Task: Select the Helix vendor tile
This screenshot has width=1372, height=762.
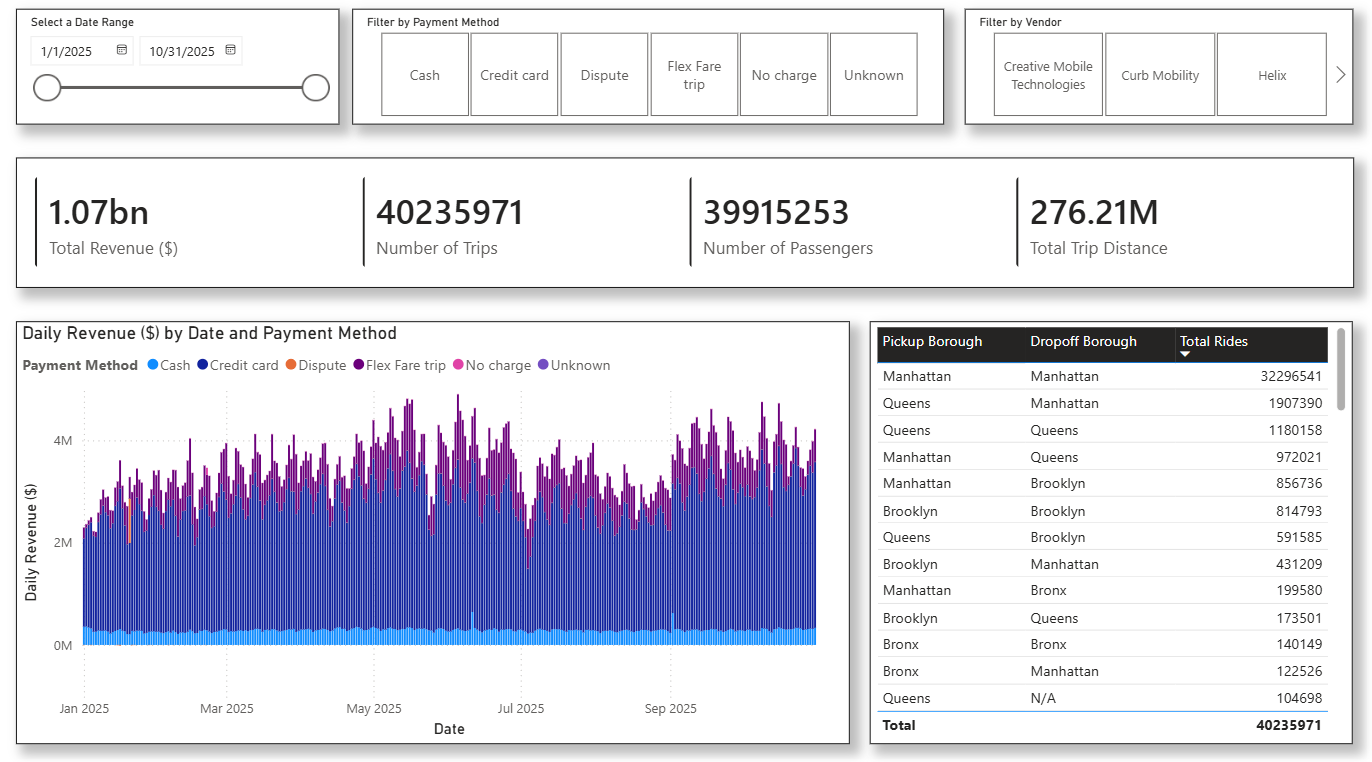Action: coord(1272,75)
